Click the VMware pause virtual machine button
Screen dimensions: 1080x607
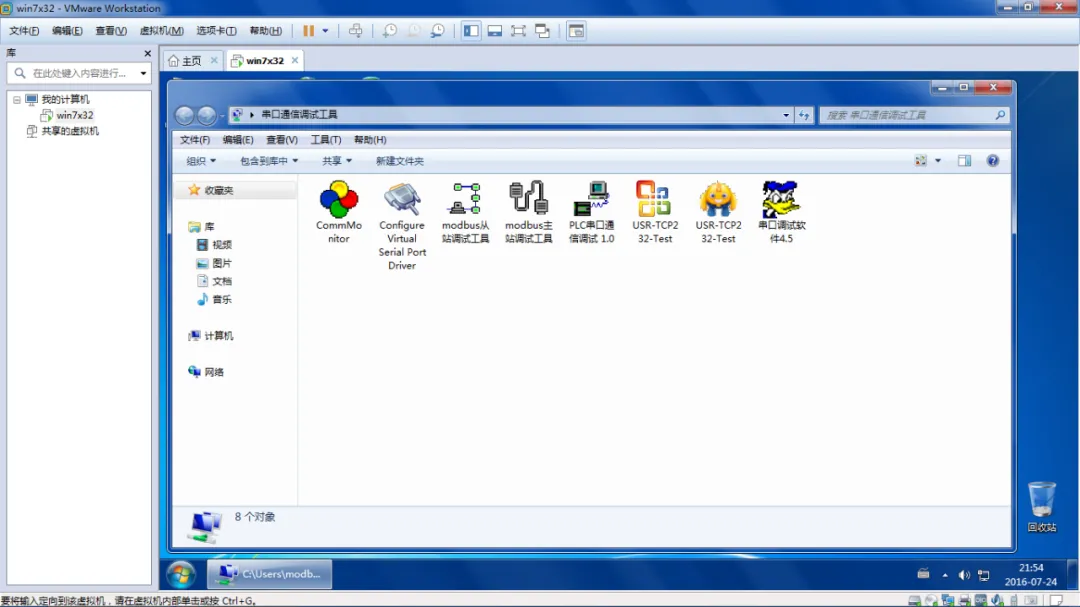click(x=309, y=30)
